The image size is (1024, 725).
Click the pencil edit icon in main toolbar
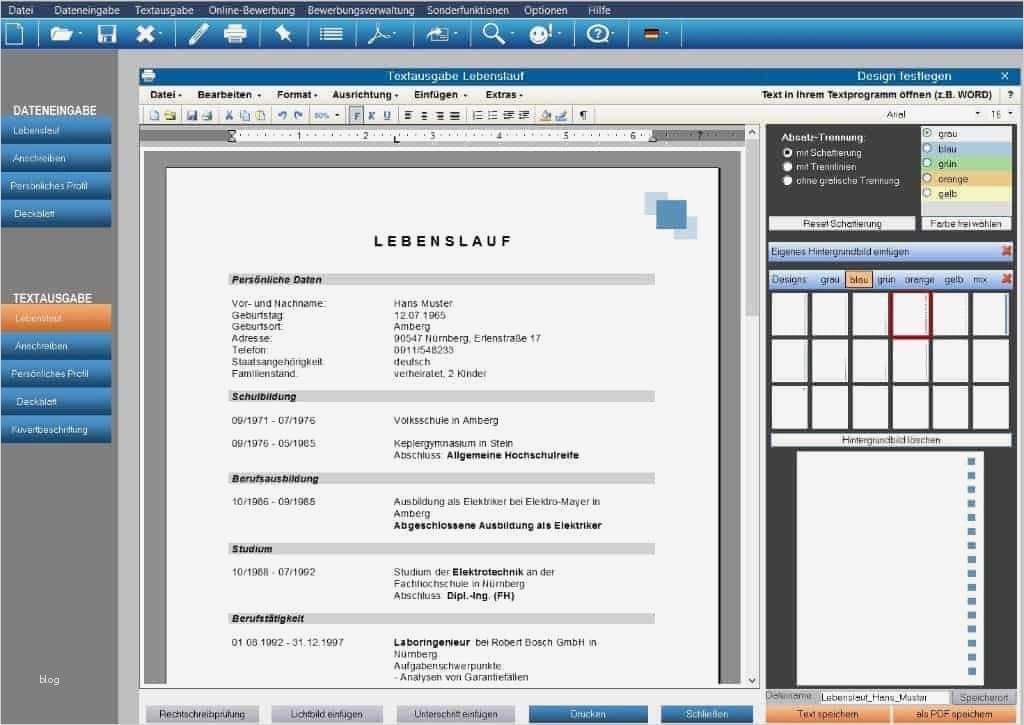click(x=199, y=33)
